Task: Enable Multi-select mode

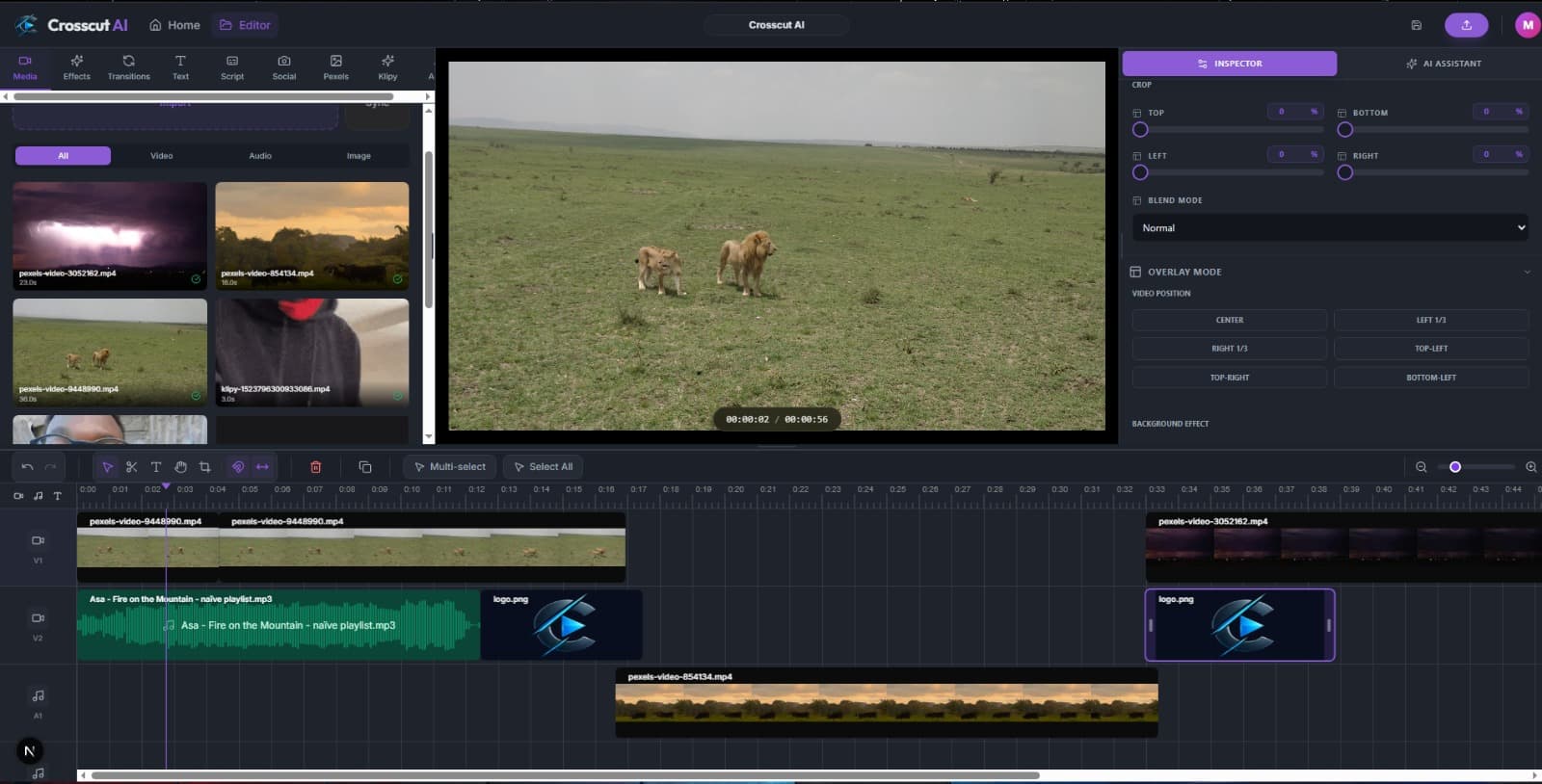Action: (x=449, y=467)
